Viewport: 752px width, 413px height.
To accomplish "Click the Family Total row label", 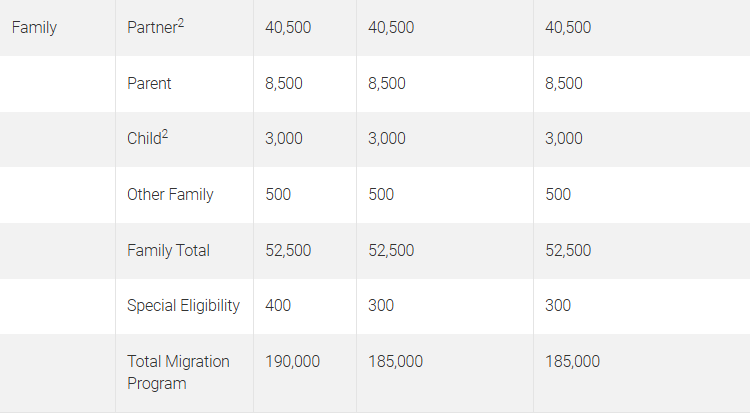I will (168, 251).
